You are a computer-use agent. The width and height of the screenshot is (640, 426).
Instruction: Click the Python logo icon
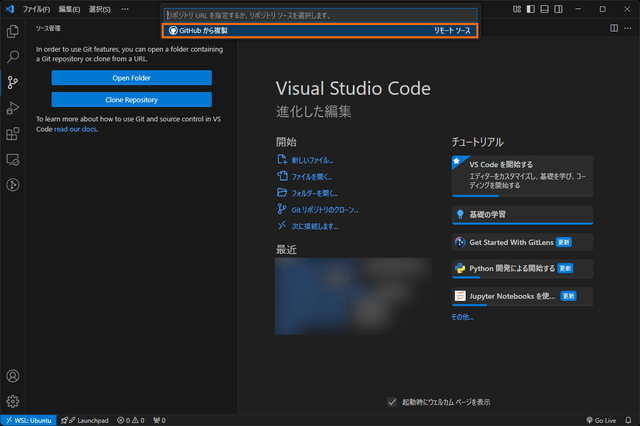460,268
